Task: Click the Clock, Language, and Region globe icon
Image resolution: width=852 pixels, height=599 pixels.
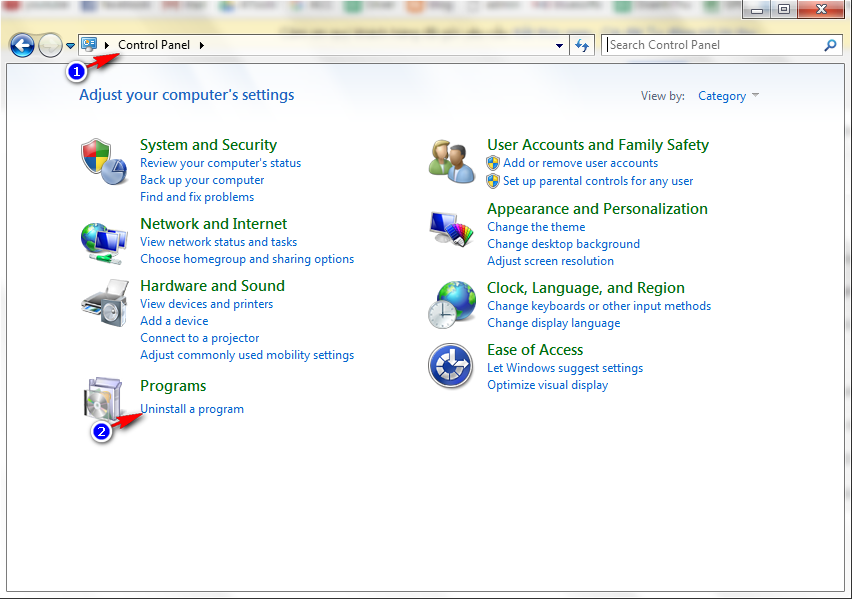Action: tap(451, 305)
